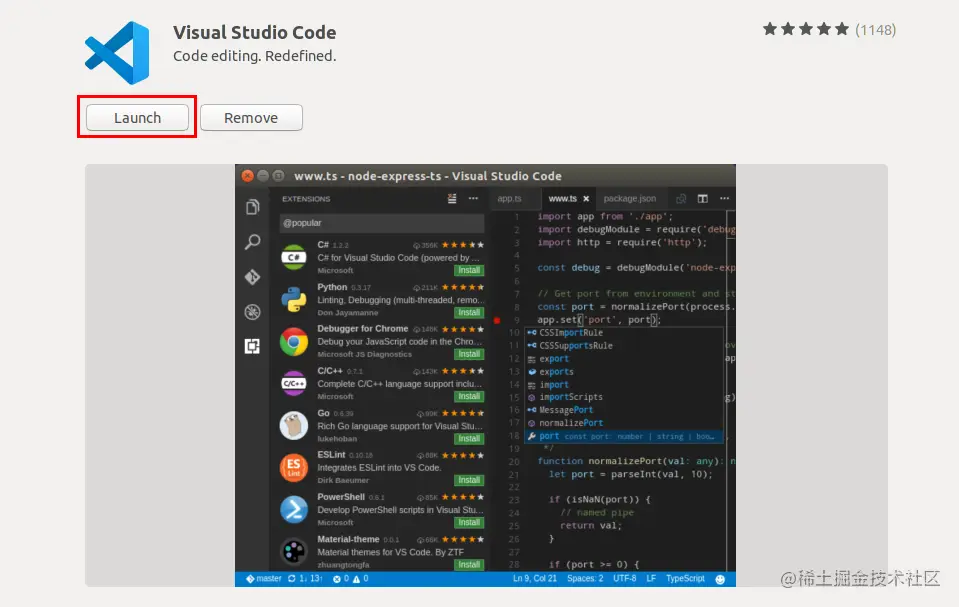
Task: Click the Debugger for Chrome extension icon
Action: click(294, 341)
